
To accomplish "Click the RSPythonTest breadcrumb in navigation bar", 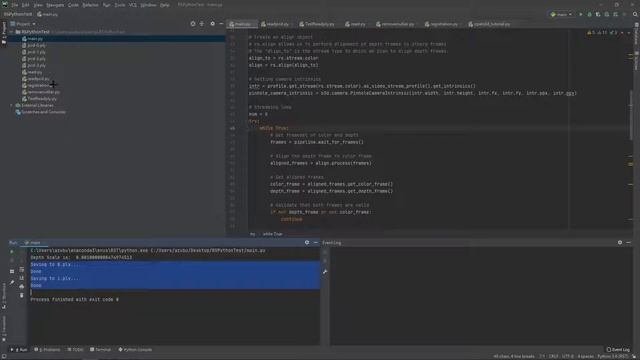I will tap(18, 14).
